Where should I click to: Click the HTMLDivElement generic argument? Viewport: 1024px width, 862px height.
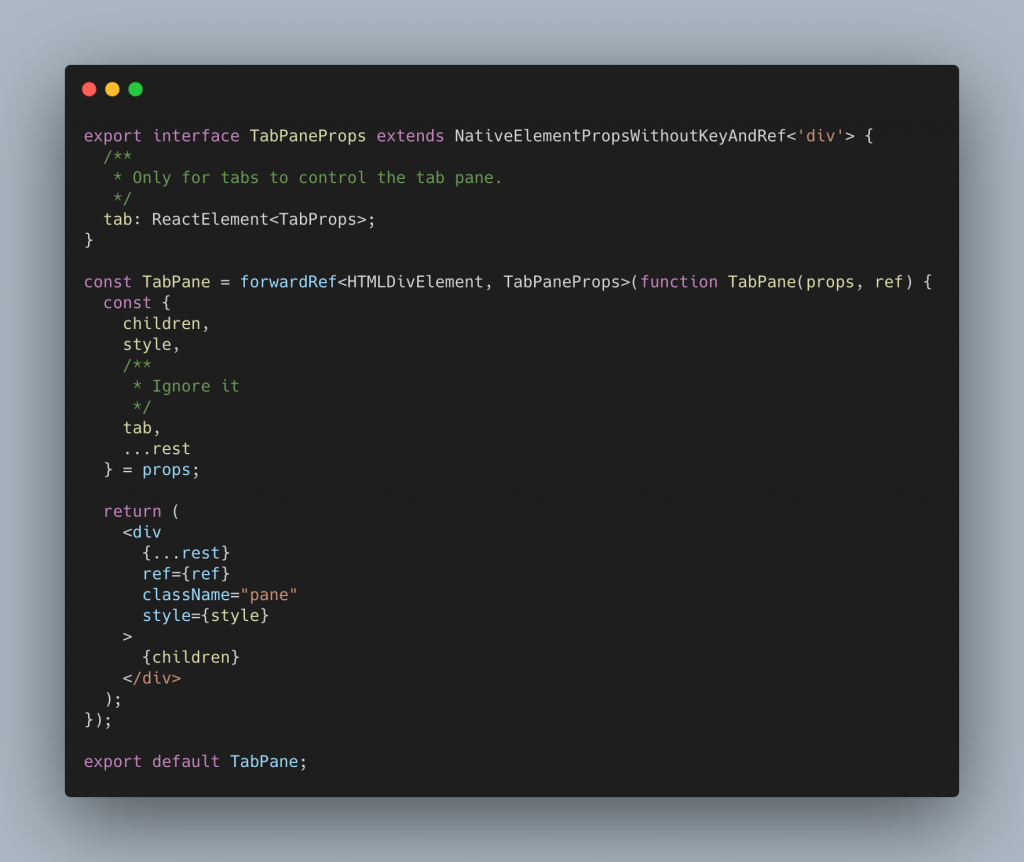click(x=415, y=282)
